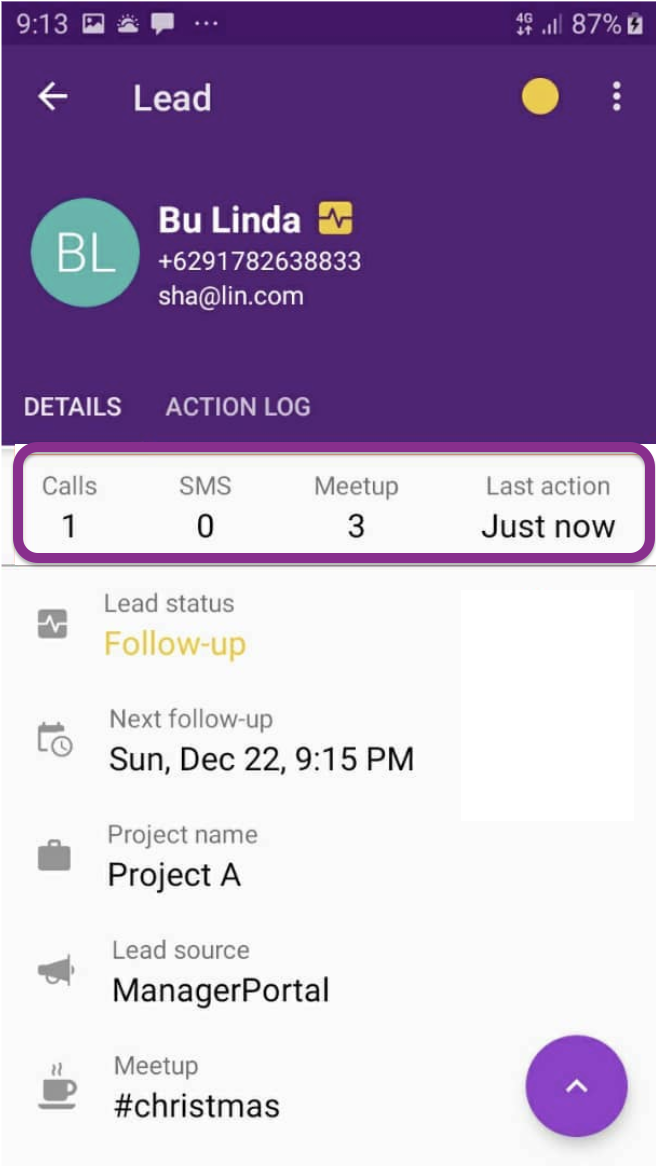Viewport: 656px width, 1166px height.
Task: Tap the back arrow to leave Lead screen
Action: (x=52, y=97)
